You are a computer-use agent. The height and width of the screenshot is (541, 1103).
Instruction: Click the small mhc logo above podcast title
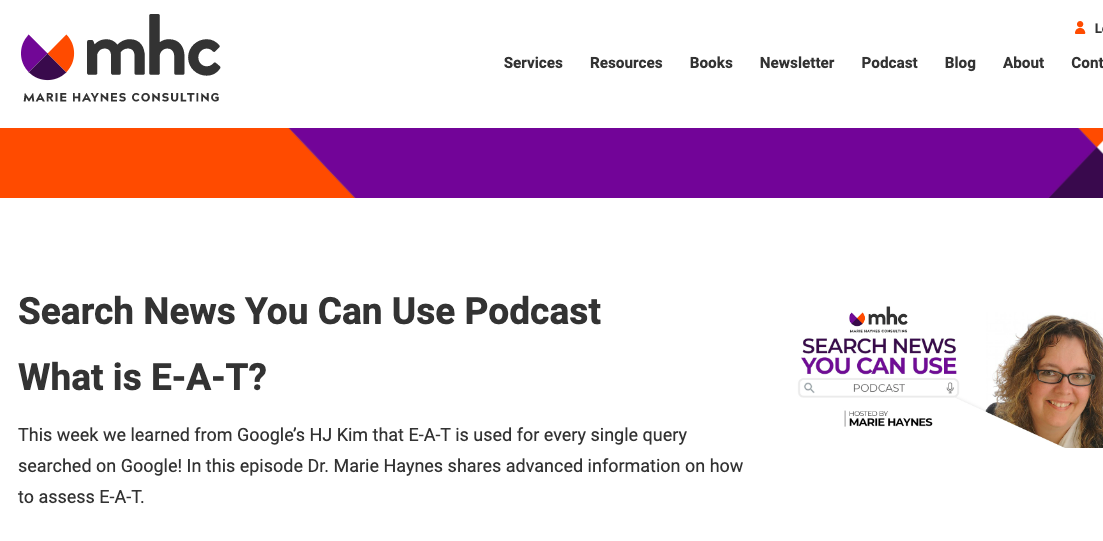pyautogui.click(x=878, y=320)
